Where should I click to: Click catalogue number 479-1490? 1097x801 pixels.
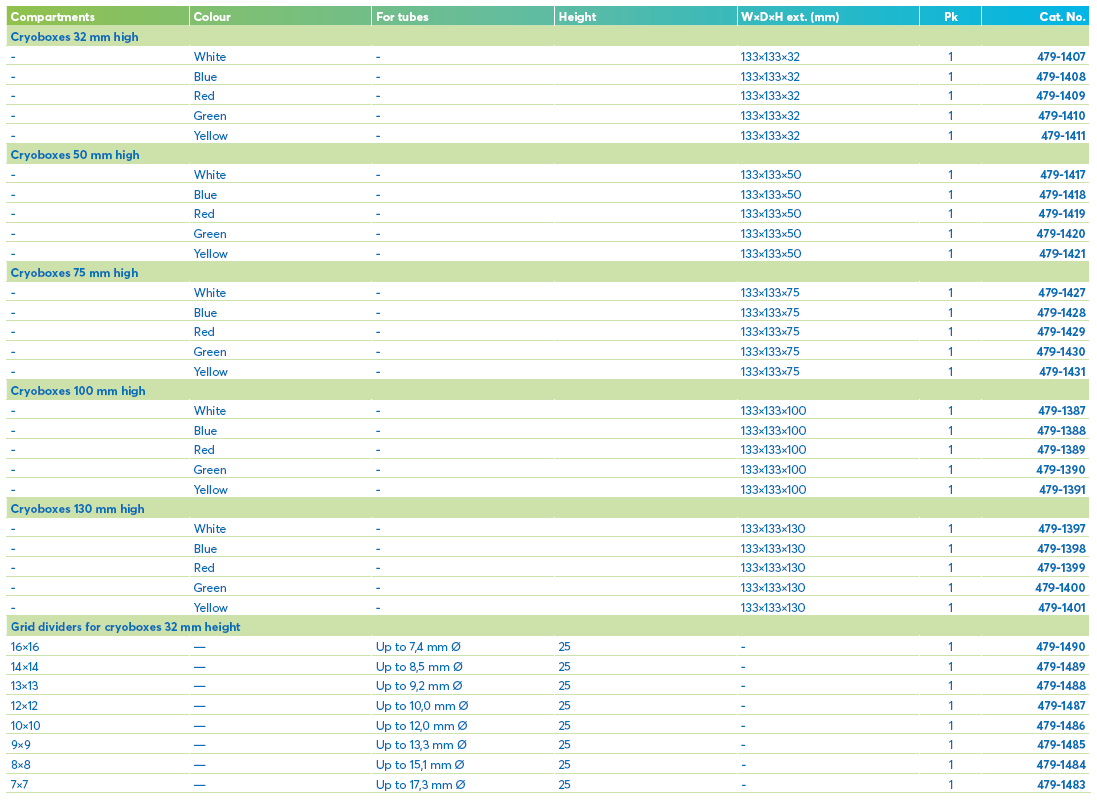tap(1061, 647)
